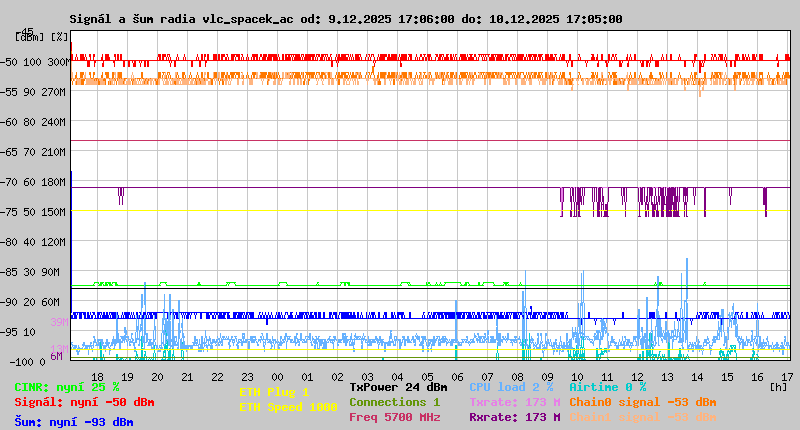Click the Connections 1 legend label
The width and height of the screenshot is (800, 430).
394,402
